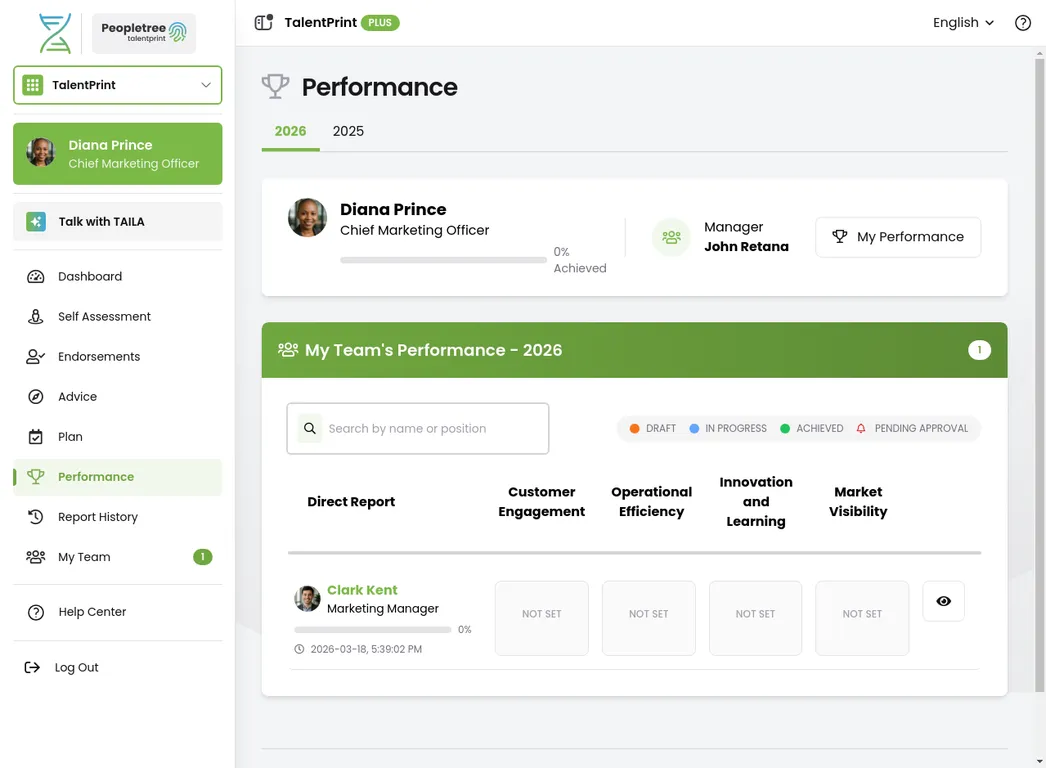Click the DNA helix logo icon
This screenshot has width=1046, height=768.
pyautogui.click(x=55, y=33)
